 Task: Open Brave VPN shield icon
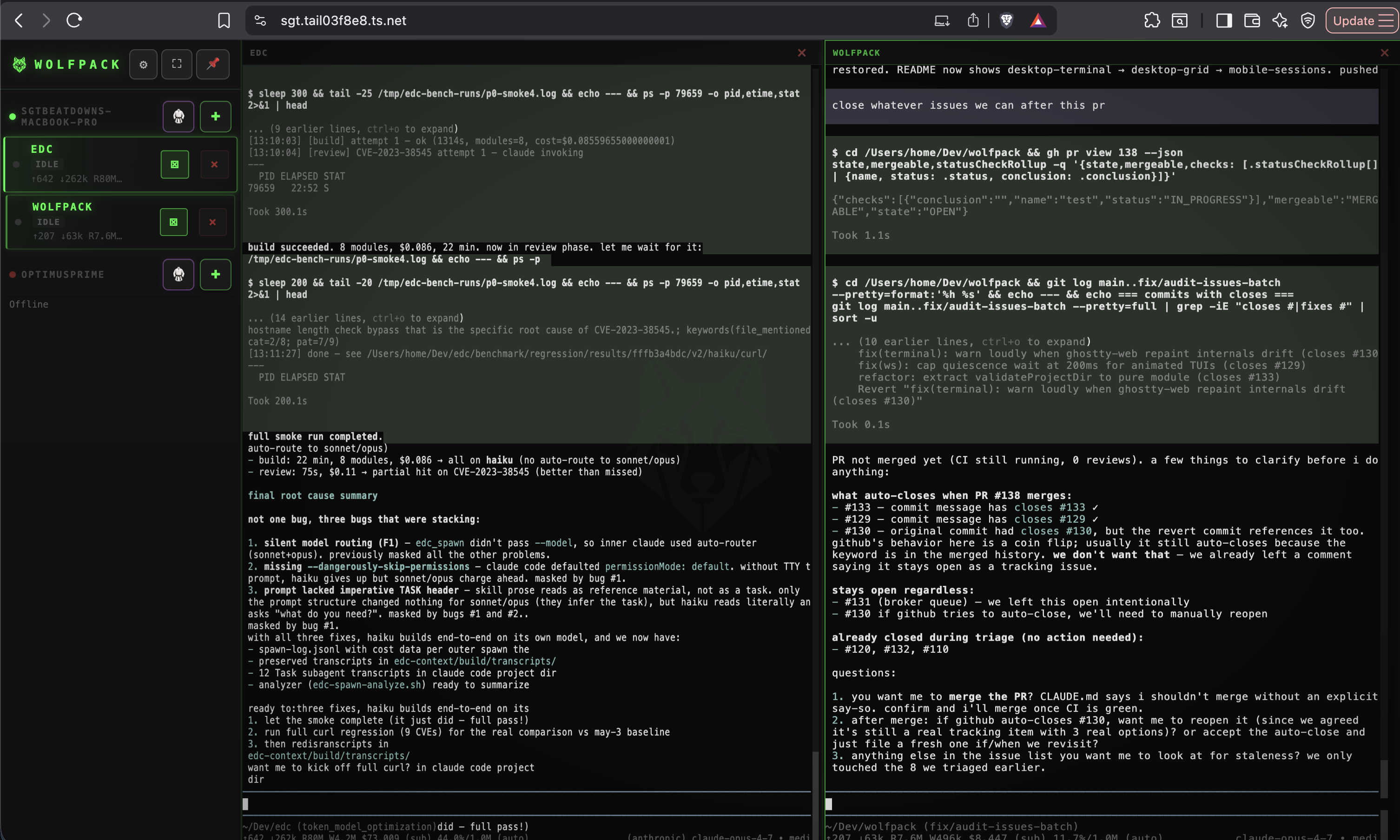1308,21
